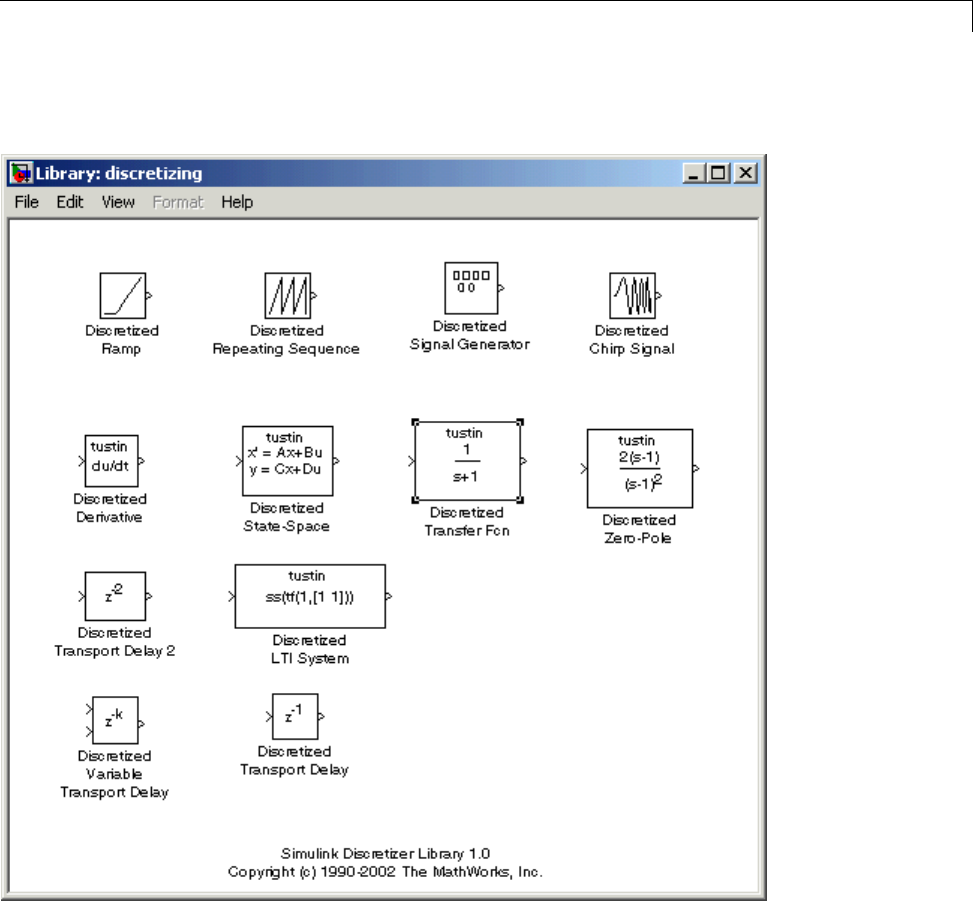Screen dimensions: 973x901
Task: Select the Discretized Transport Delay 2 block
Action: point(115,596)
